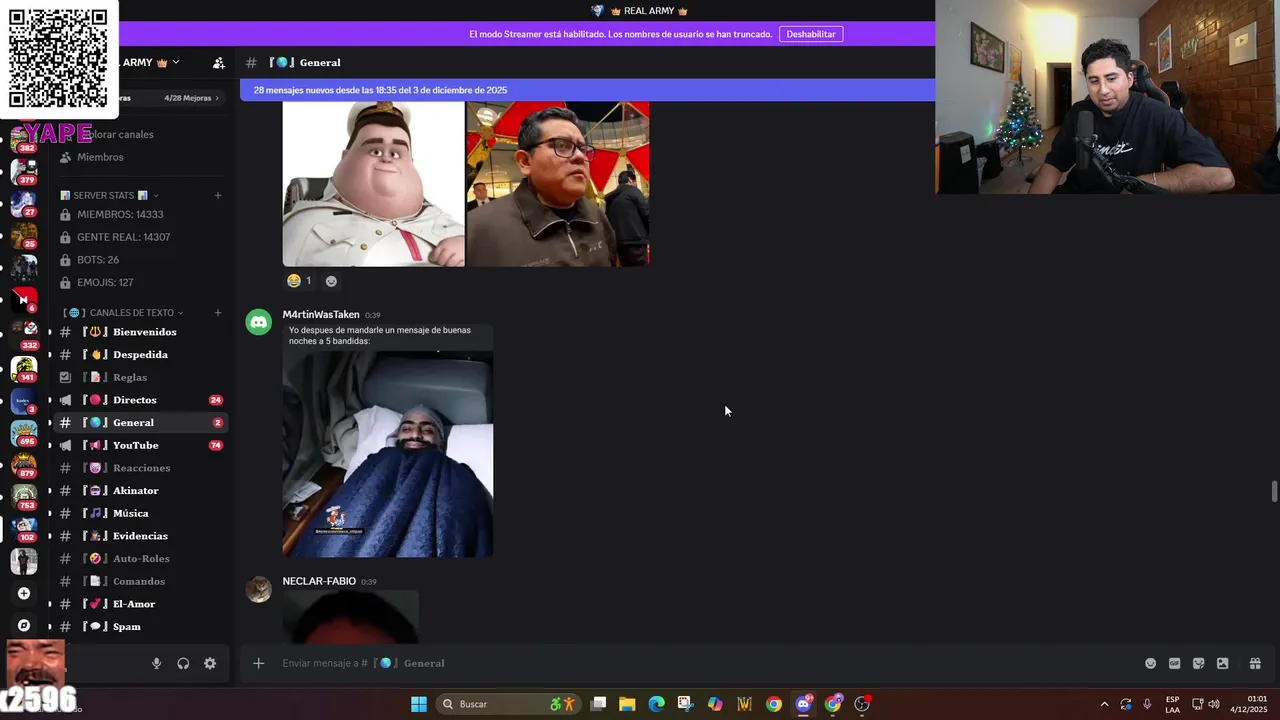
Task: Disable Streamer mode with Deshabilitar button
Action: (811, 34)
